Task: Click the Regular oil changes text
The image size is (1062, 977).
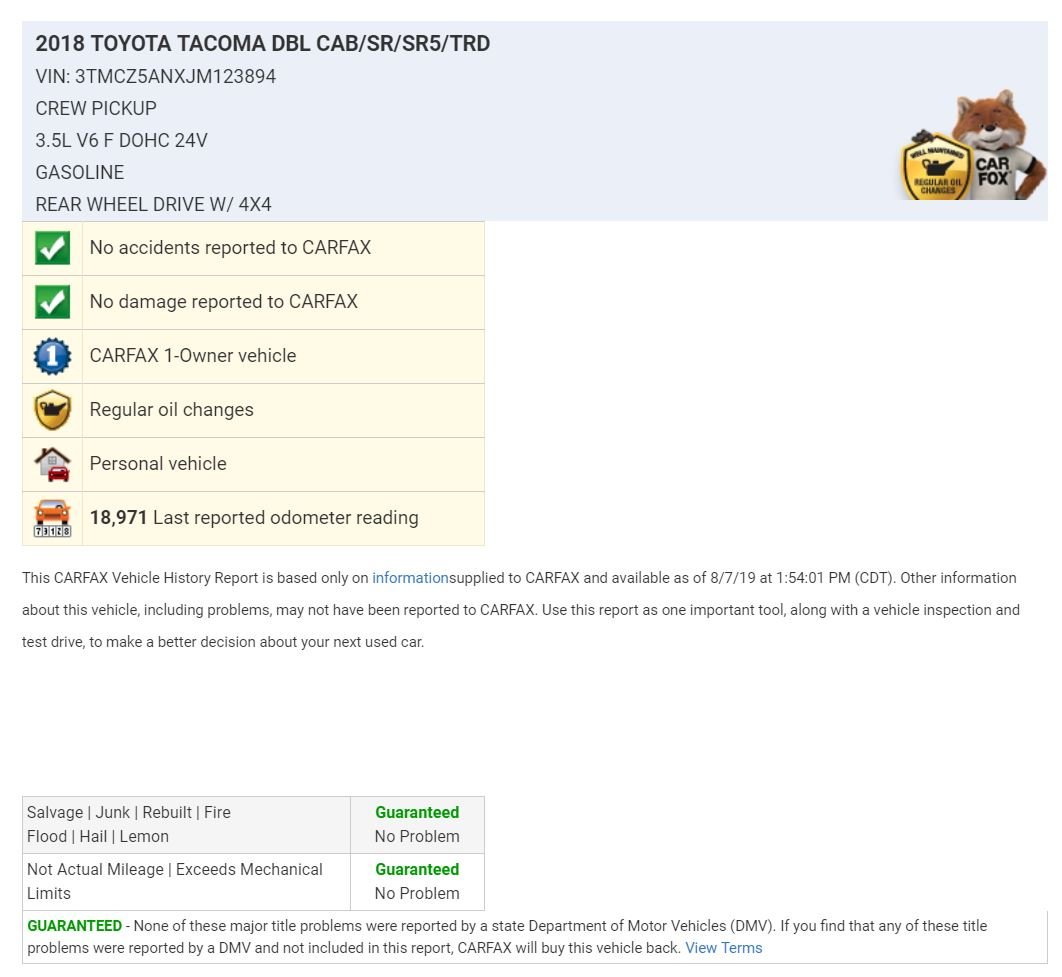Action: (x=171, y=410)
